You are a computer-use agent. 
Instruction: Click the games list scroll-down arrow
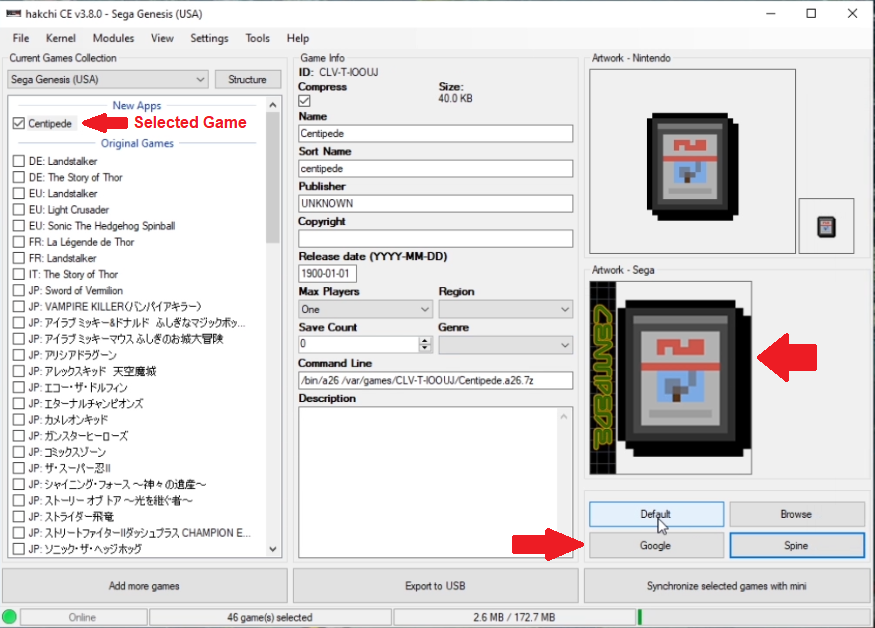click(273, 549)
